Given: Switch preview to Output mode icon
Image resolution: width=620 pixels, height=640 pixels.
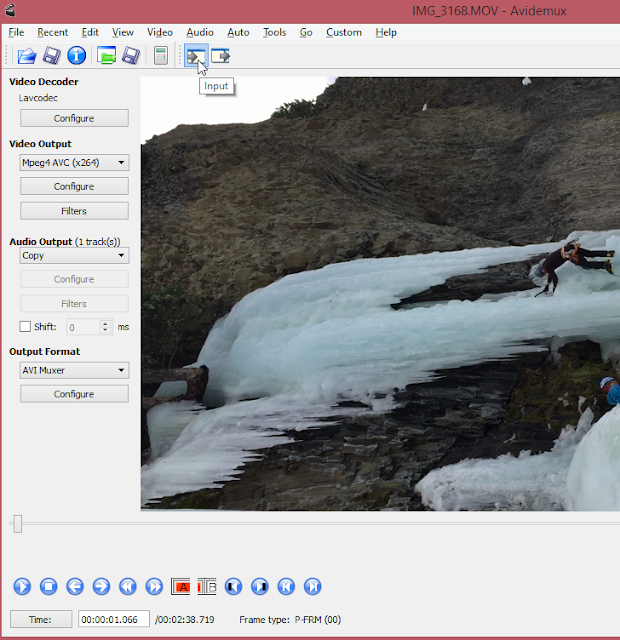Looking at the screenshot, I should [x=220, y=56].
